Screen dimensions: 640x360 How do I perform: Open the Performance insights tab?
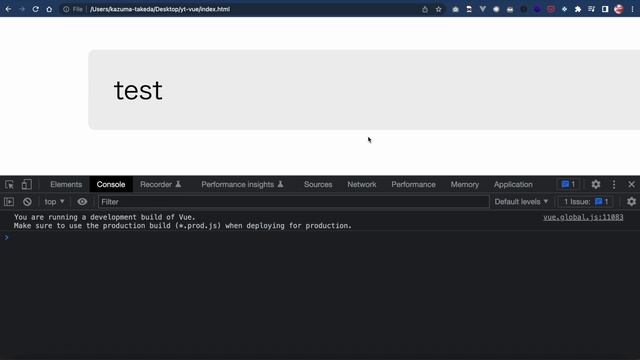(x=242, y=184)
